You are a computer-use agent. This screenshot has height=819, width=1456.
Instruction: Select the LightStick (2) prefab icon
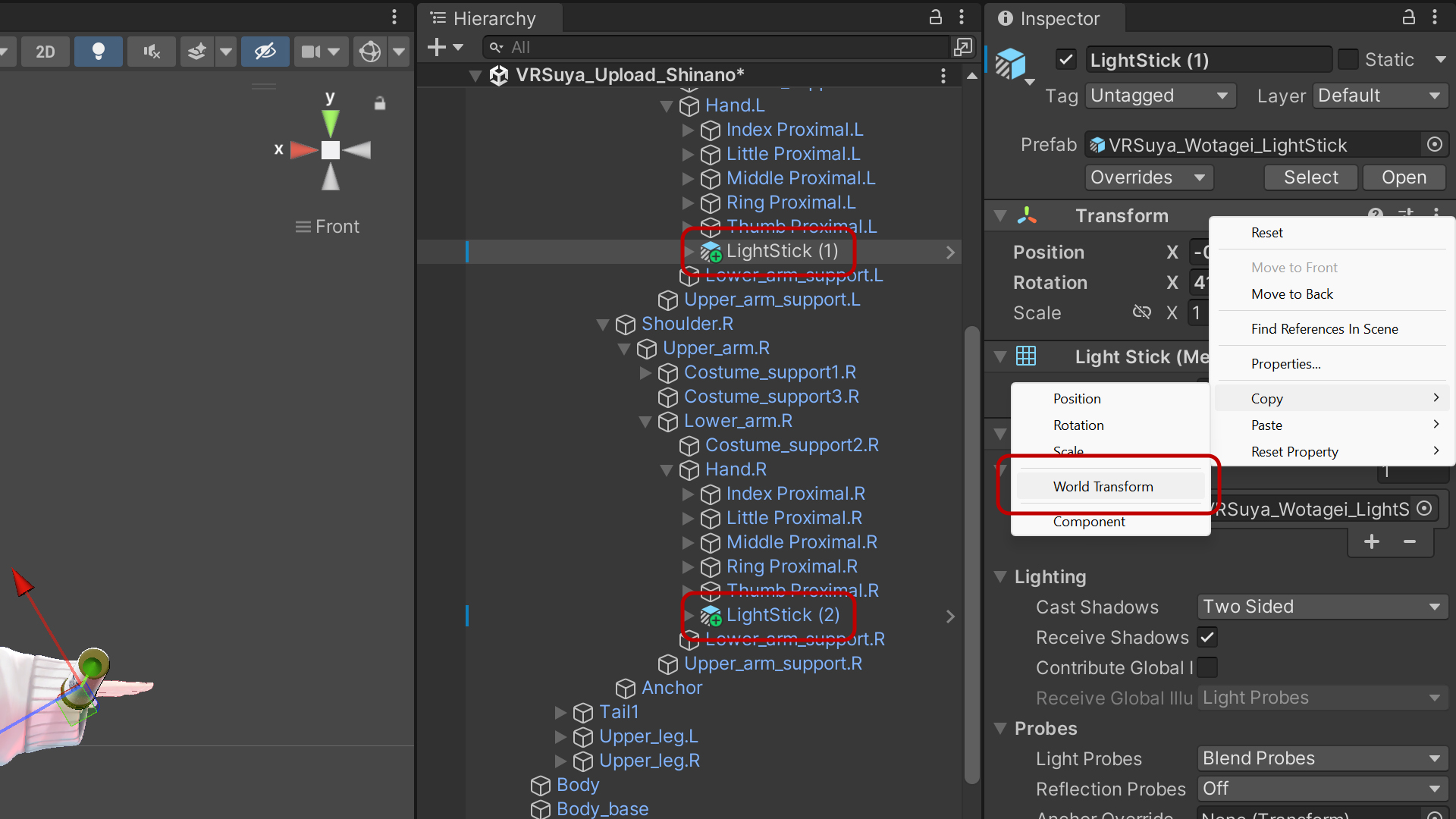711,615
